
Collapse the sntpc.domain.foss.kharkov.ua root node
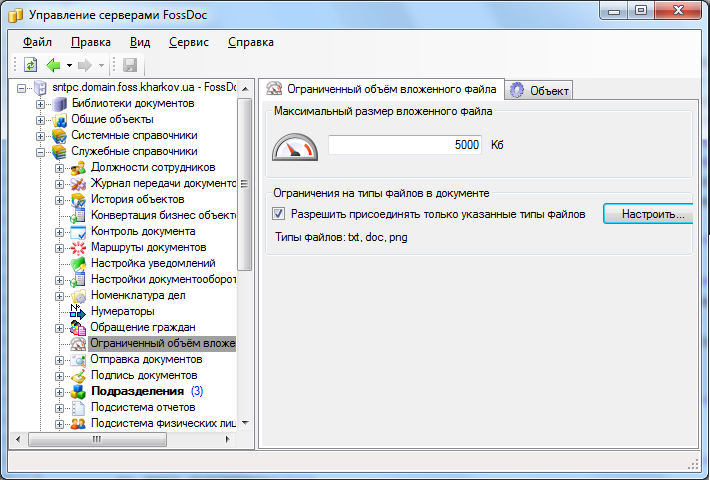21,88
